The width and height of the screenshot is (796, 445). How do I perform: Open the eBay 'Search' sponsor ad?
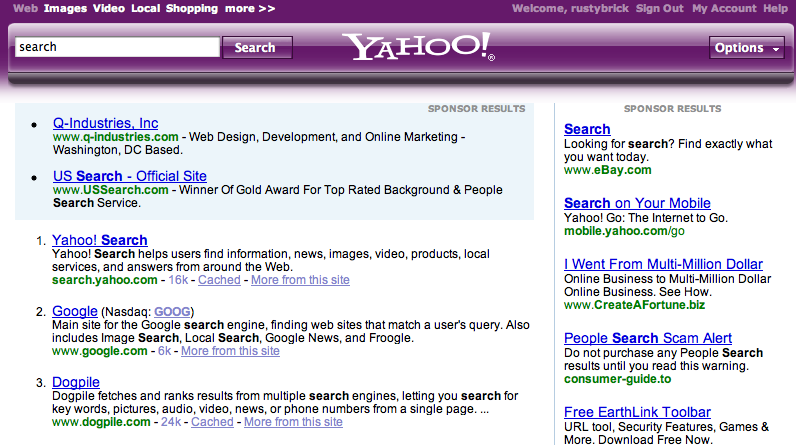pos(587,129)
